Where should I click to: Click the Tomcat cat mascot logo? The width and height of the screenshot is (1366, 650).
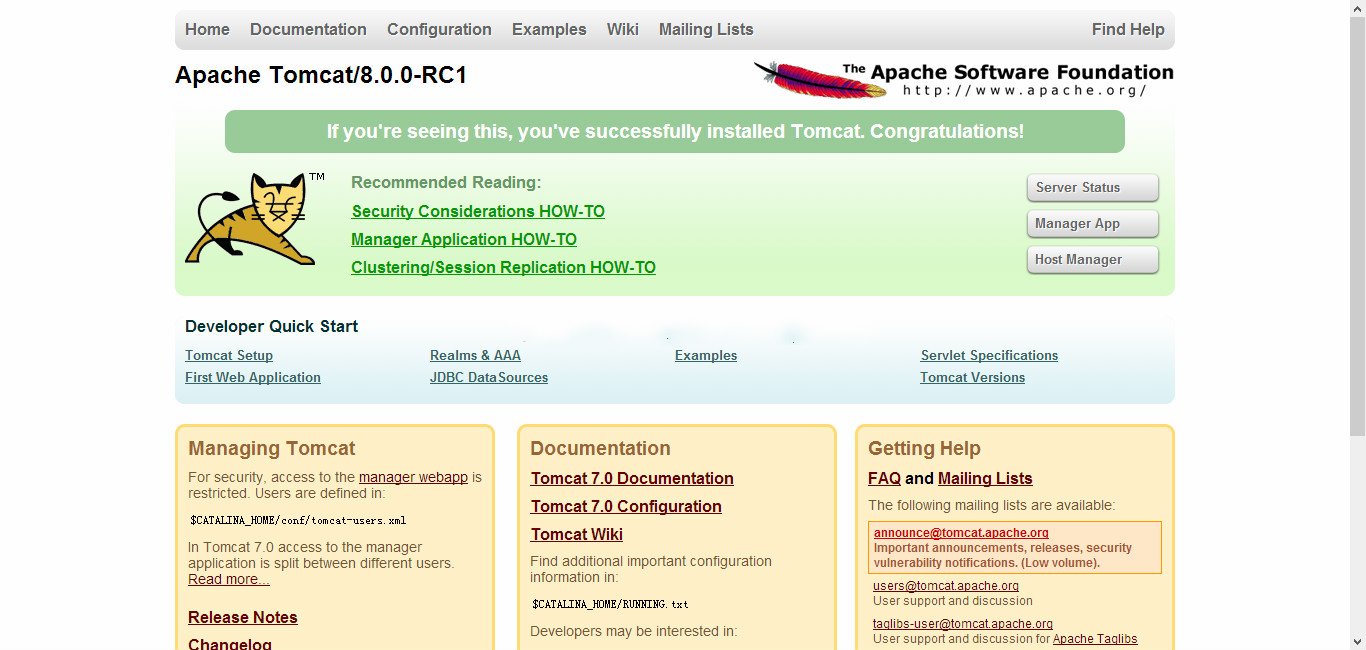250,218
